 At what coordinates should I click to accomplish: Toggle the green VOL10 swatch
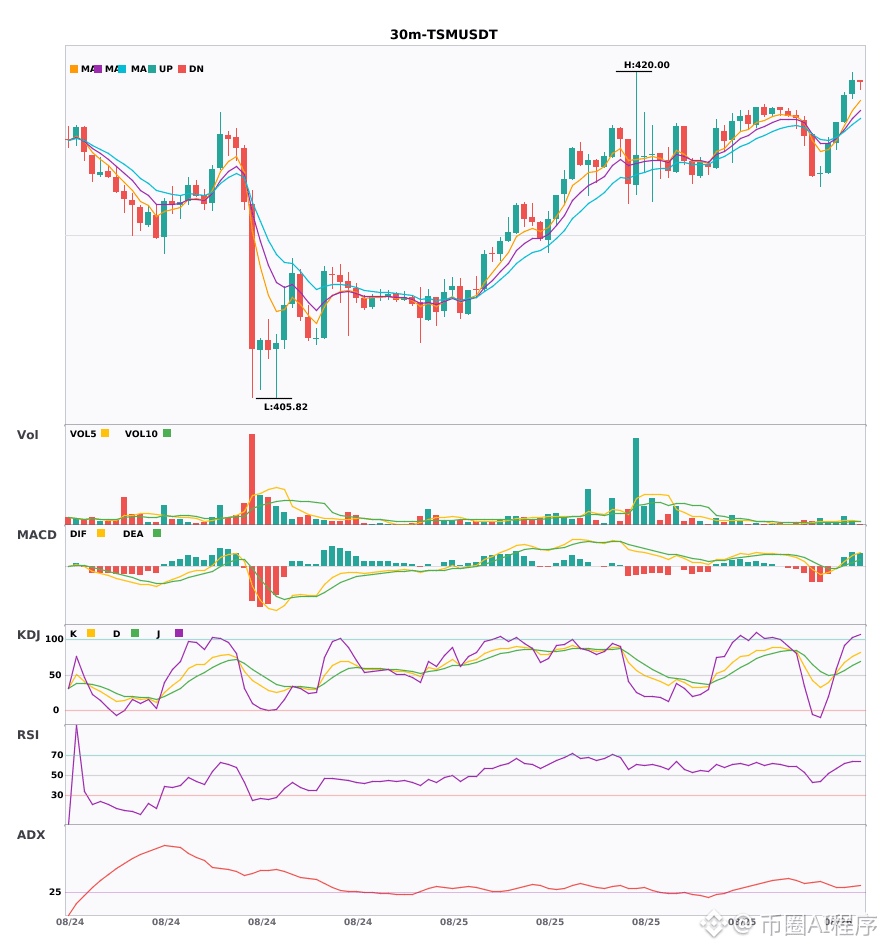(x=167, y=433)
